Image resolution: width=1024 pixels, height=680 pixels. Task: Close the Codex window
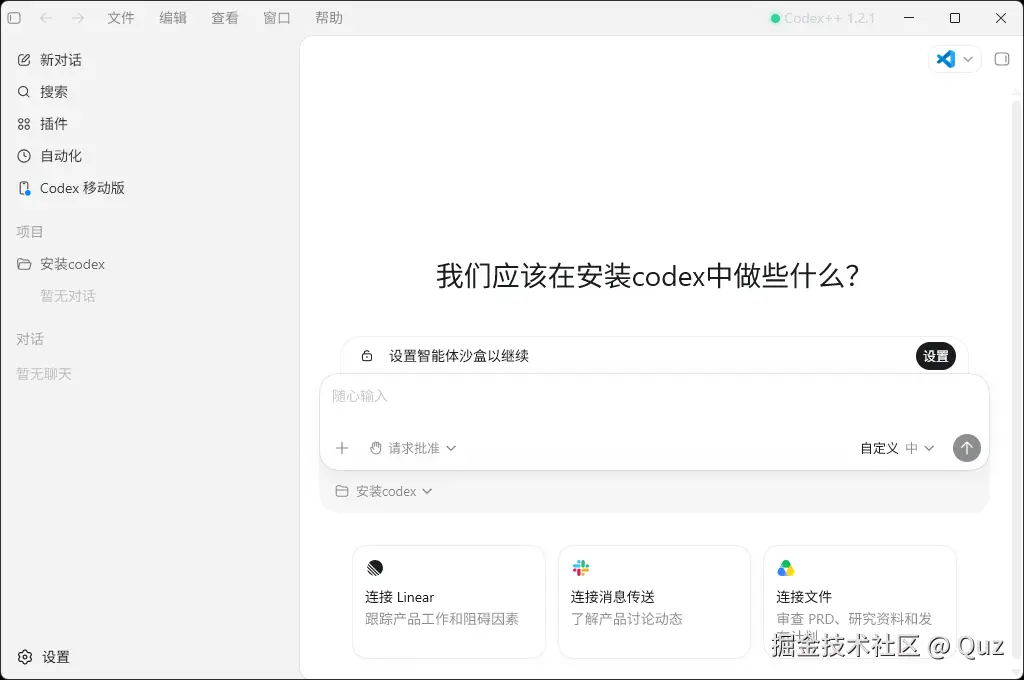tap(1000, 18)
